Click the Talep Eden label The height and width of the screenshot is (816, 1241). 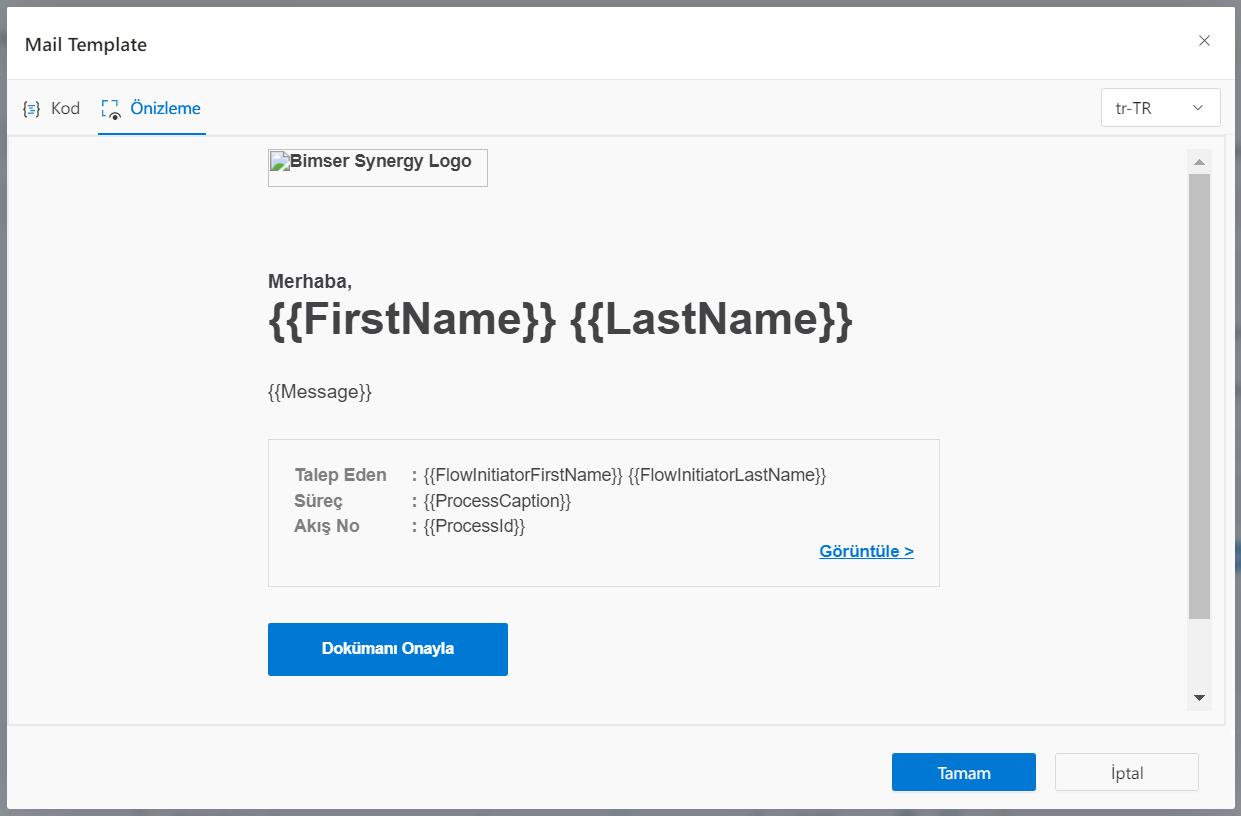[340, 475]
